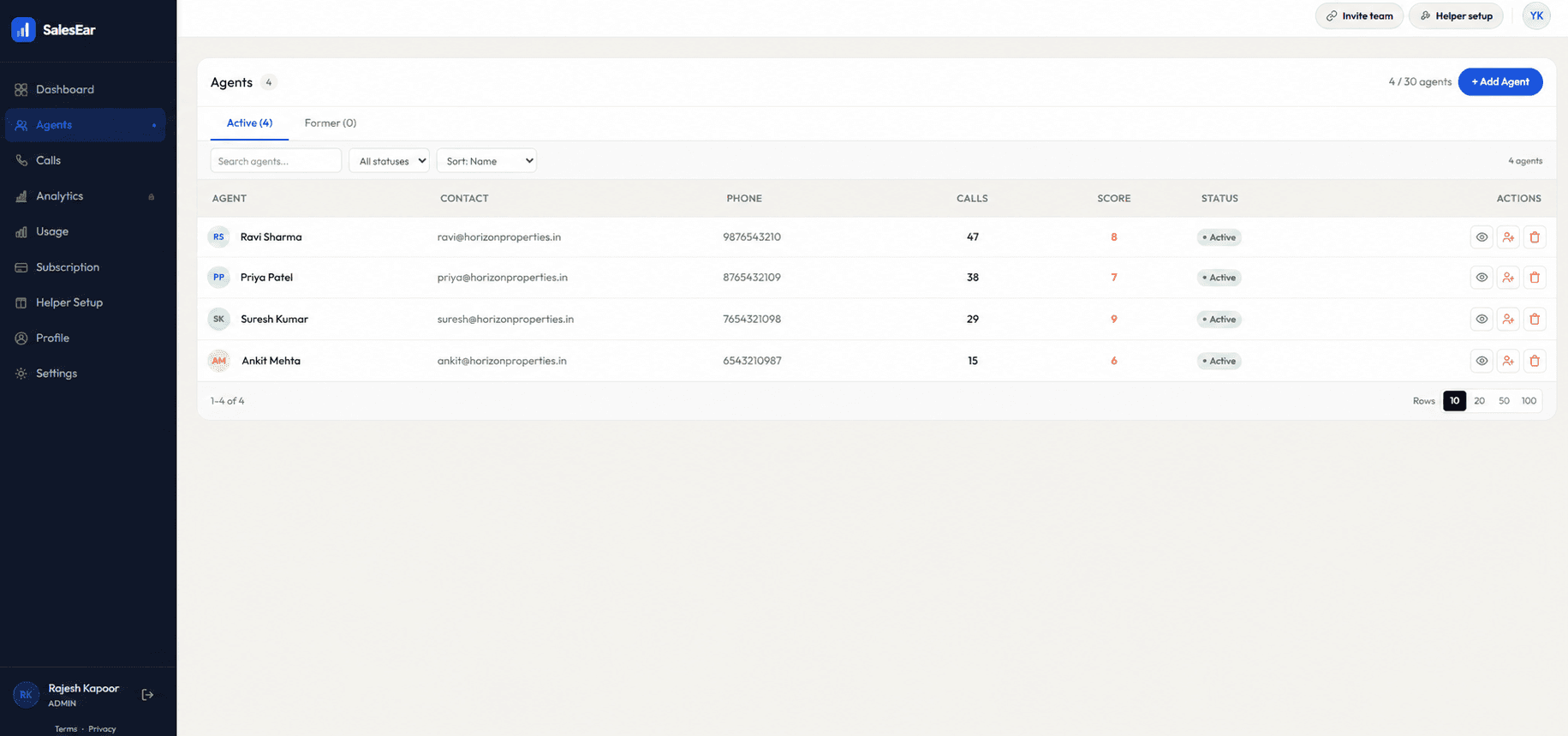Viewport: 1568px width, 736px height.
Task: Click the Add Agent button
Action: tap(1500, 82)
